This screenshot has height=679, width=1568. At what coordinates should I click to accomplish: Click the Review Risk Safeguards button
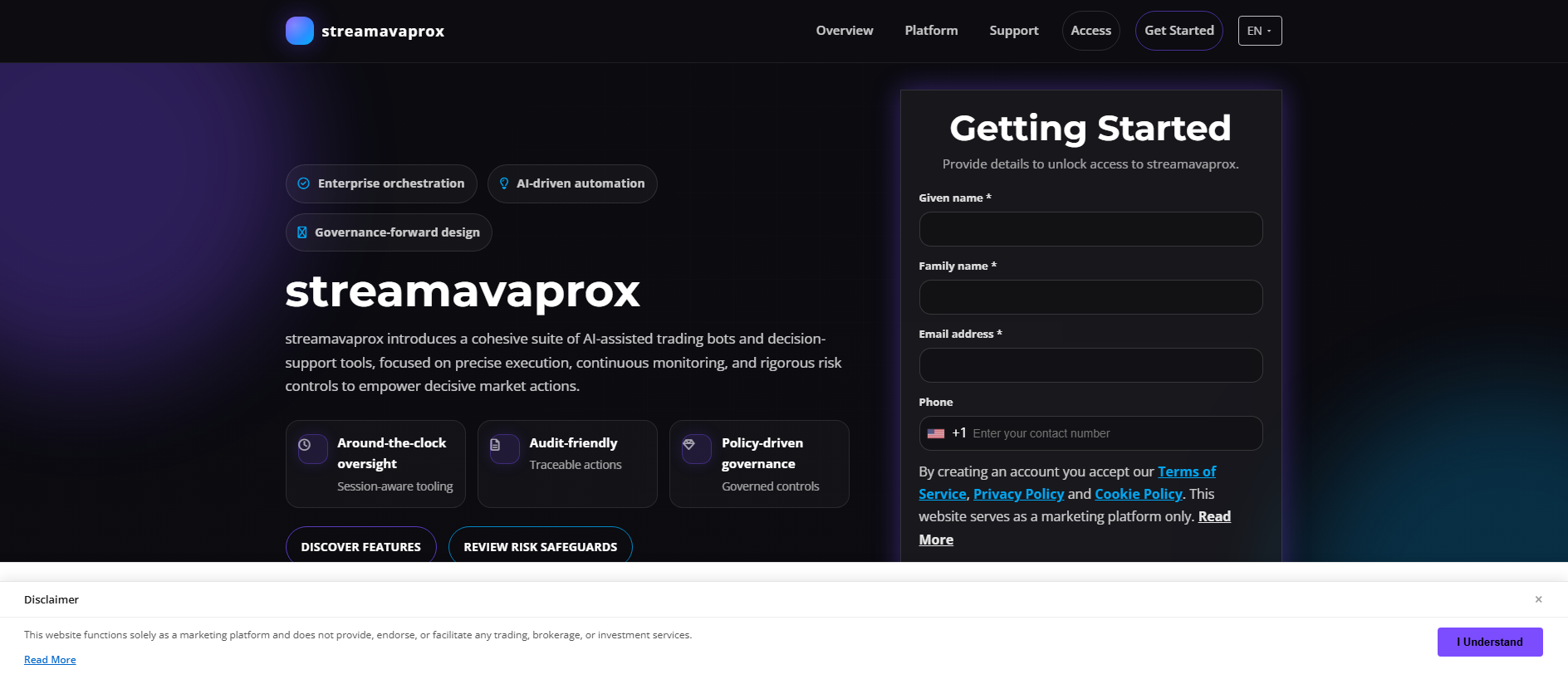(x=541, y=545)
